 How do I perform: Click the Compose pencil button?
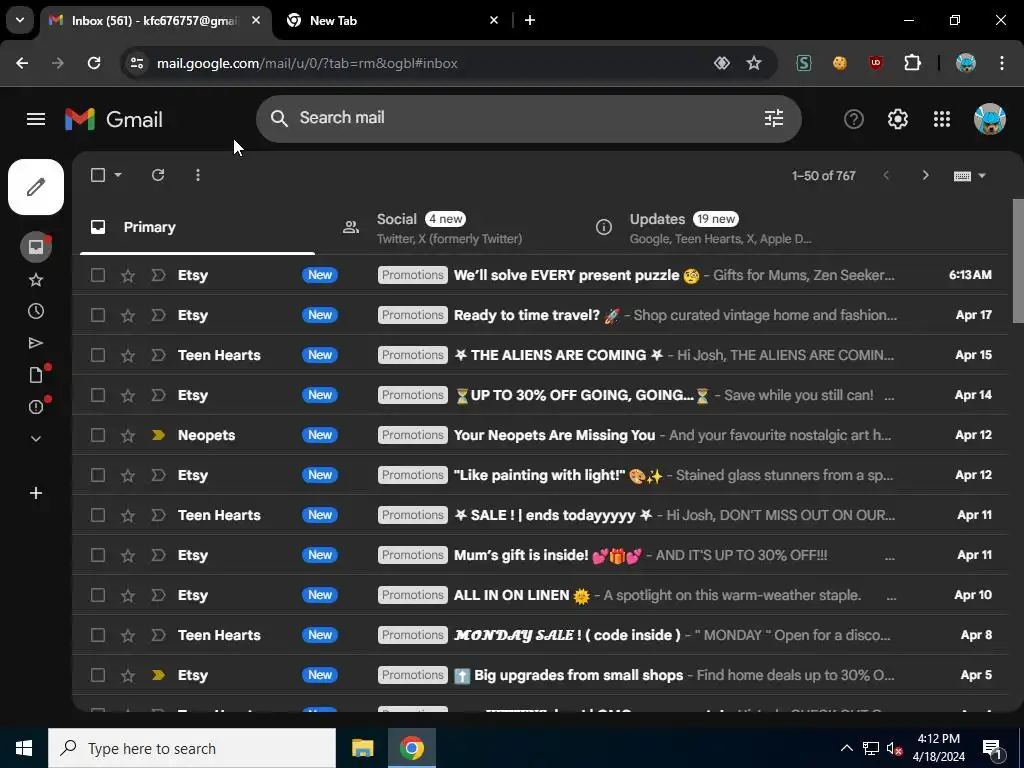pos(36,187)
